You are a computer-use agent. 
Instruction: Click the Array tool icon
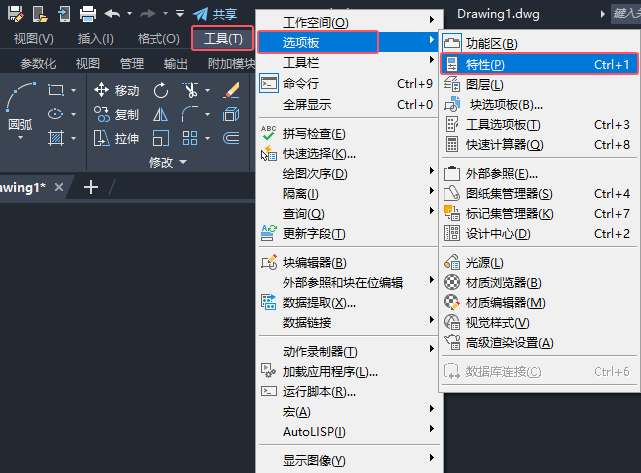pos(190,138)
